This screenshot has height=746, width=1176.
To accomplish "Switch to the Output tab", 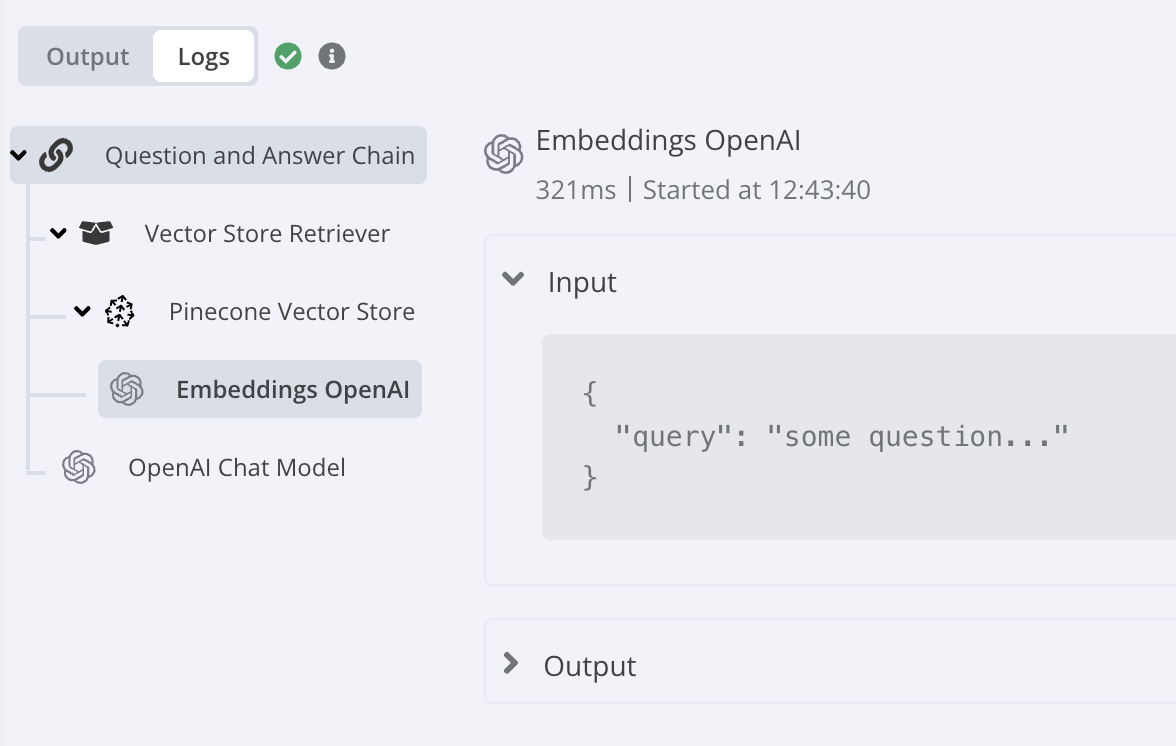I will (88, 56).
